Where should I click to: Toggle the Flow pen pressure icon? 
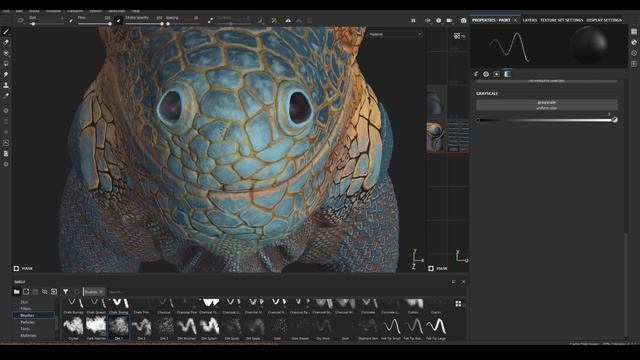[x=119, y=20]
